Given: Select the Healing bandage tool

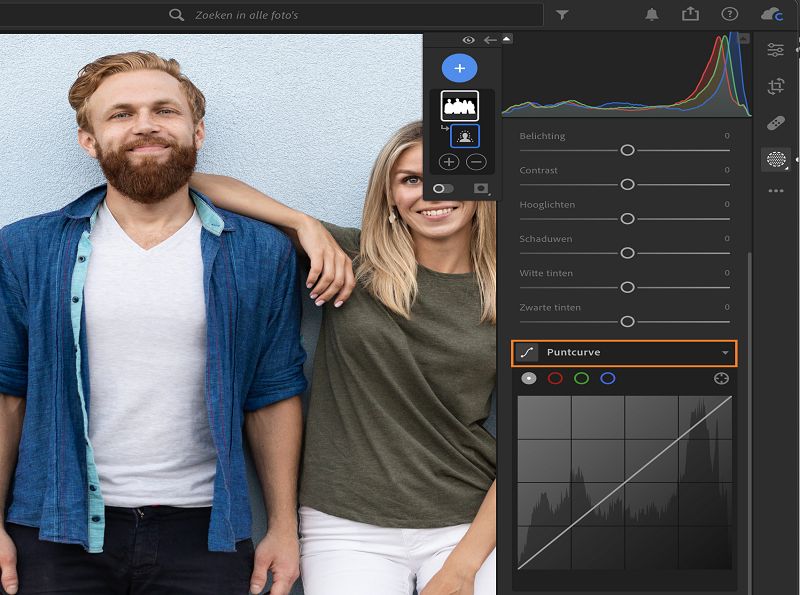Looking at the screenshot, I should tap(776, 123).
